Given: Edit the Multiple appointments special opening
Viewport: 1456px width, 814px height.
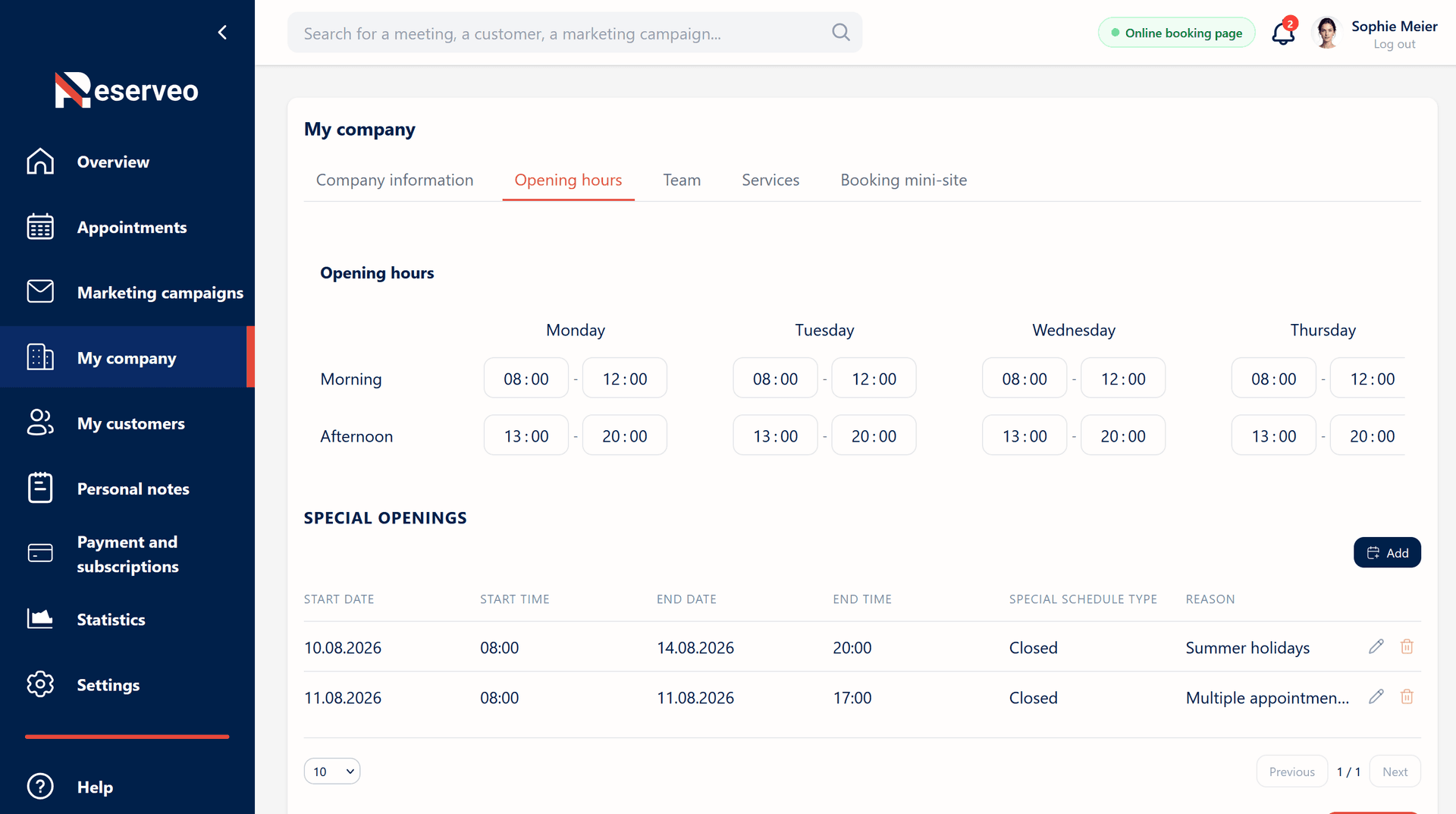Looking at the screenshot, I should 1376,696.
